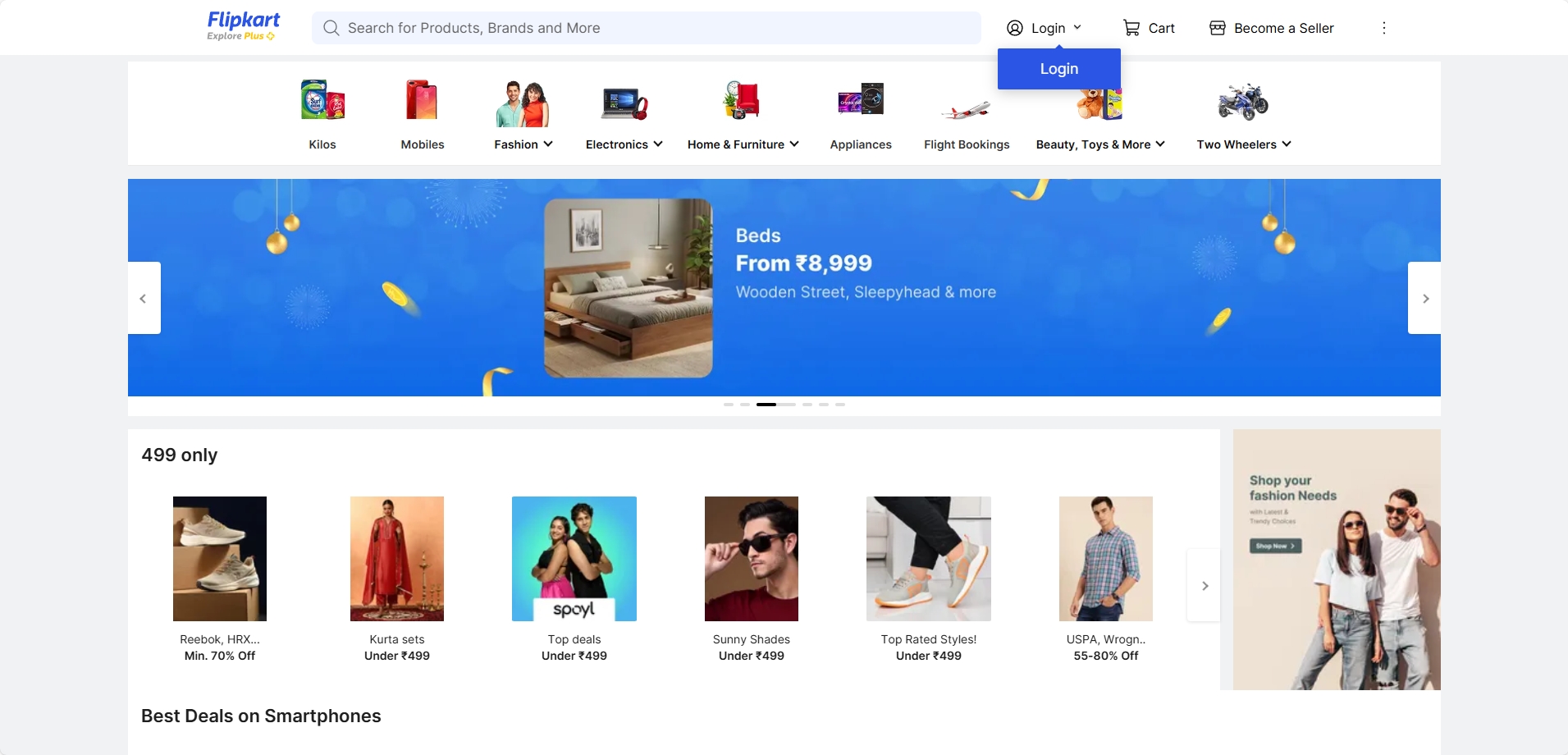Viewport: 1568px width, 755px height.
Task: Open the Sunny Shades sunglasses thumbnail
Action: 752,559
